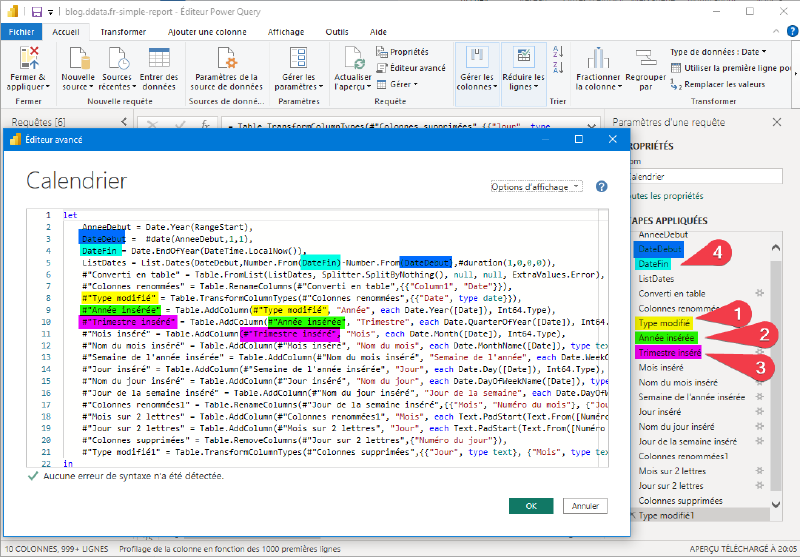The image size is (800, 557).
Task: Open gear settings for Converti en table
Action: point(760,293)
